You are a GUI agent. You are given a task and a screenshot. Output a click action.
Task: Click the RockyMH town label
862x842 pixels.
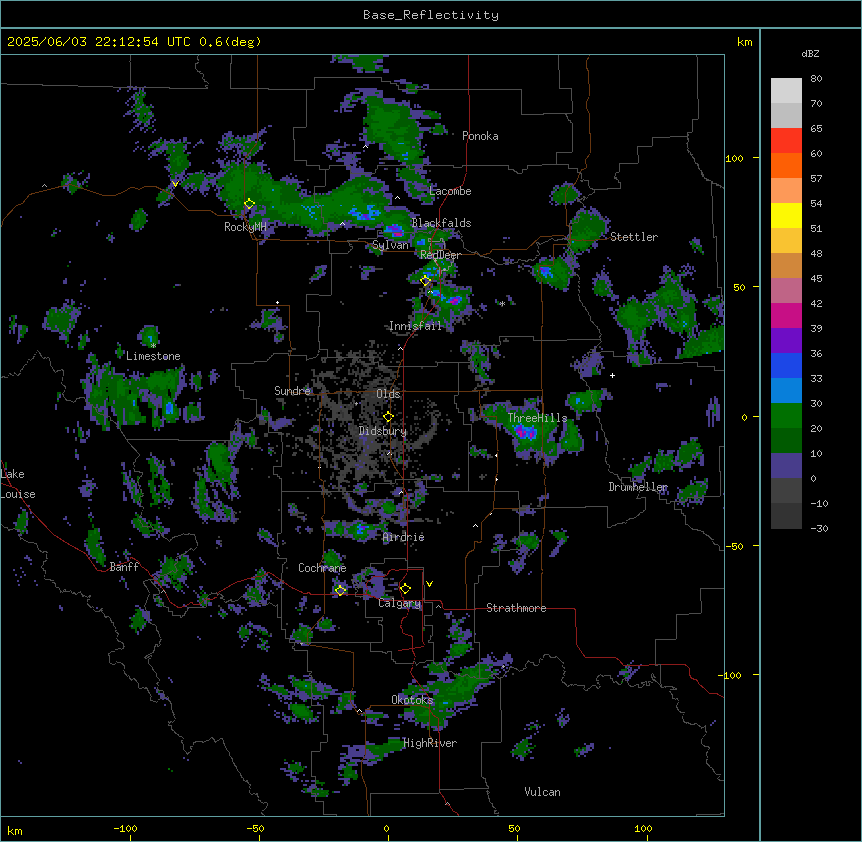[245, 227]
